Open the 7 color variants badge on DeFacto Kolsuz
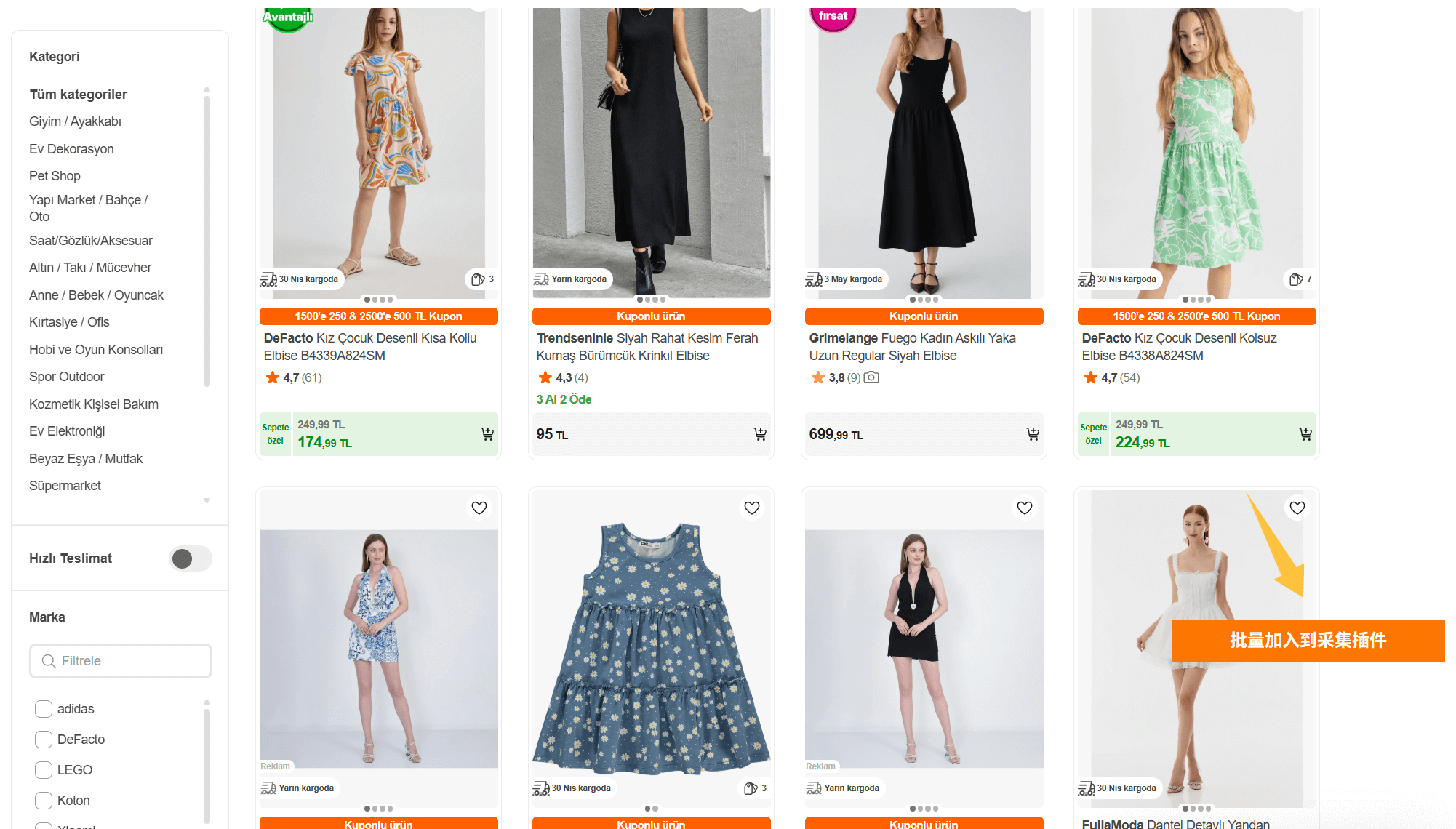This screenshot has height=829, width=1456. point(1300,279)
